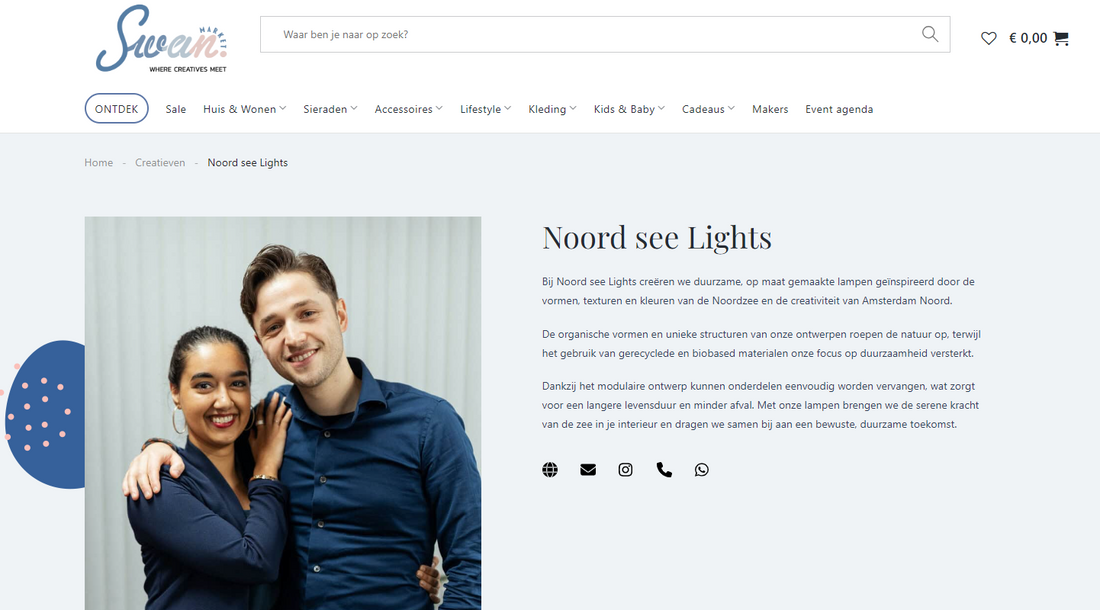This screenshot has width=1100, height=610.
Task: Click the search magnifier icon
Action: coord(930,34)
